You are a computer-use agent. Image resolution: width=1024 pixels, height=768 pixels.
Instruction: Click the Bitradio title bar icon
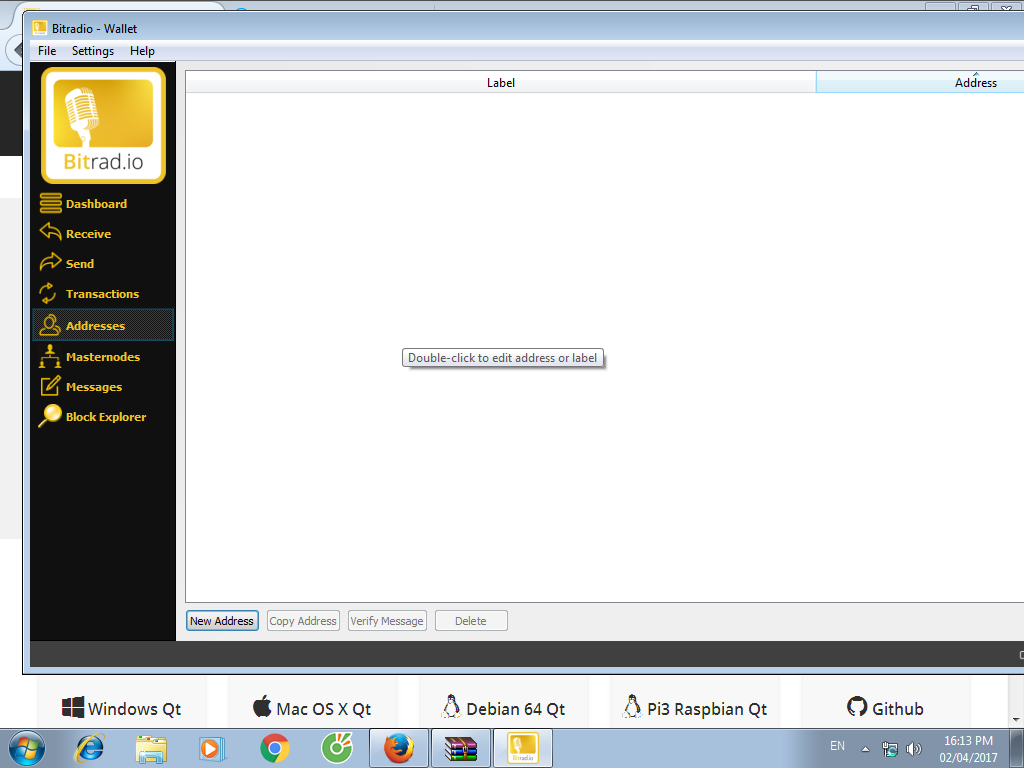click(40, 28)
